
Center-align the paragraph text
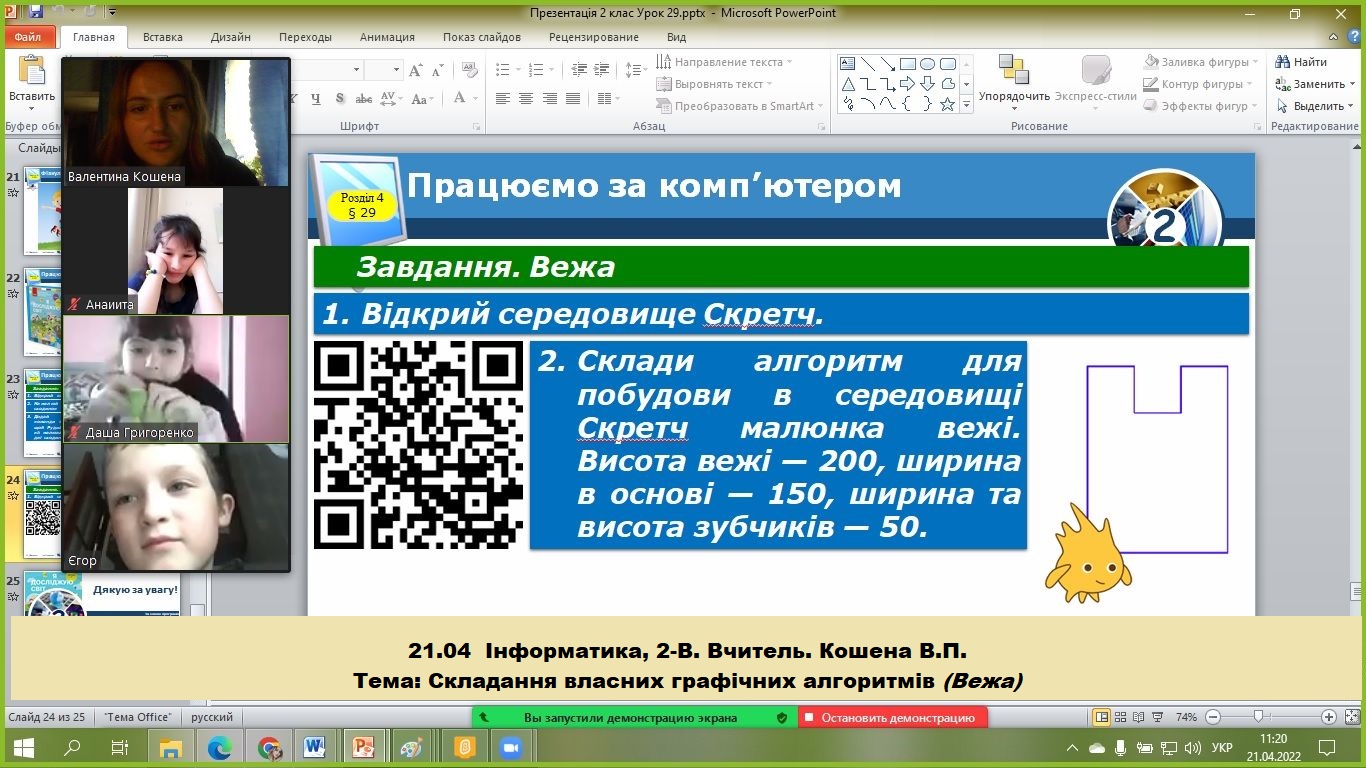point(526,99)
